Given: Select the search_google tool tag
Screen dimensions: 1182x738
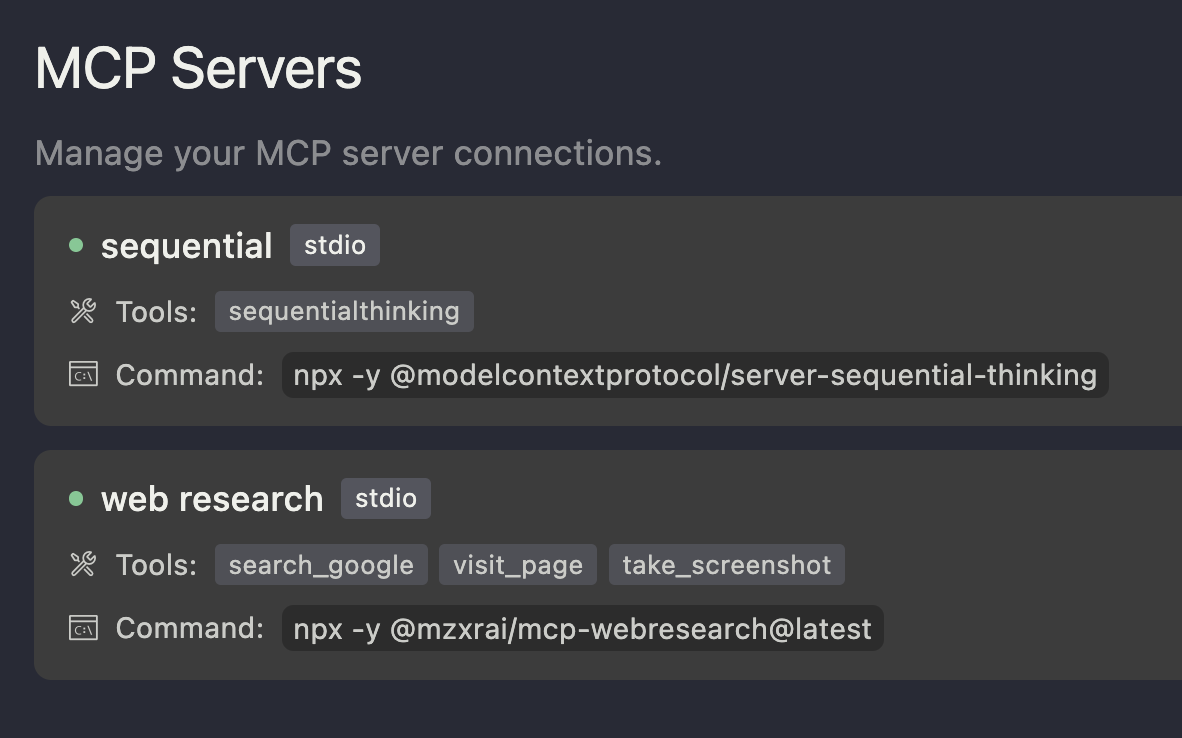Looking at the screenshot, I should click(321, 565).
